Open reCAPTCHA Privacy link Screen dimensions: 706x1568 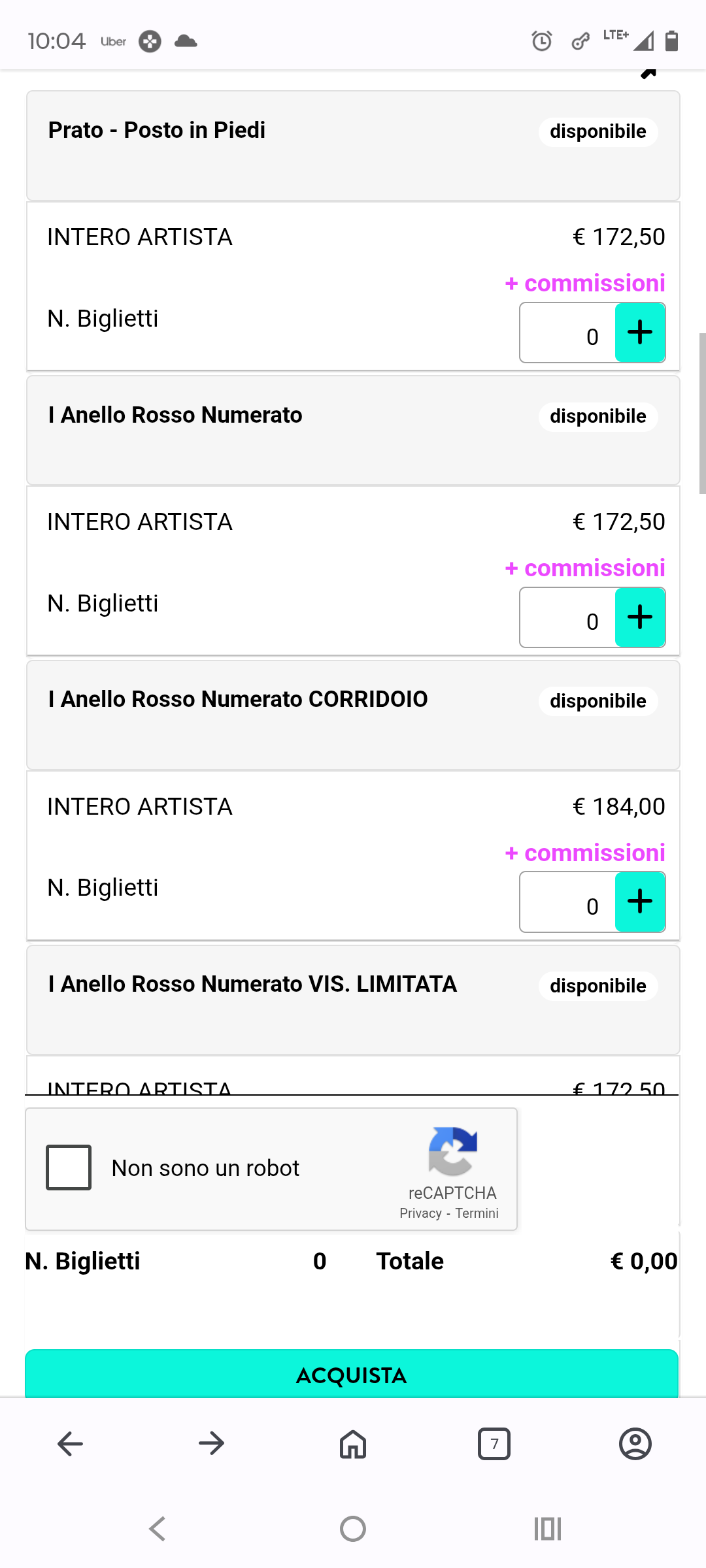[420, 1213]
